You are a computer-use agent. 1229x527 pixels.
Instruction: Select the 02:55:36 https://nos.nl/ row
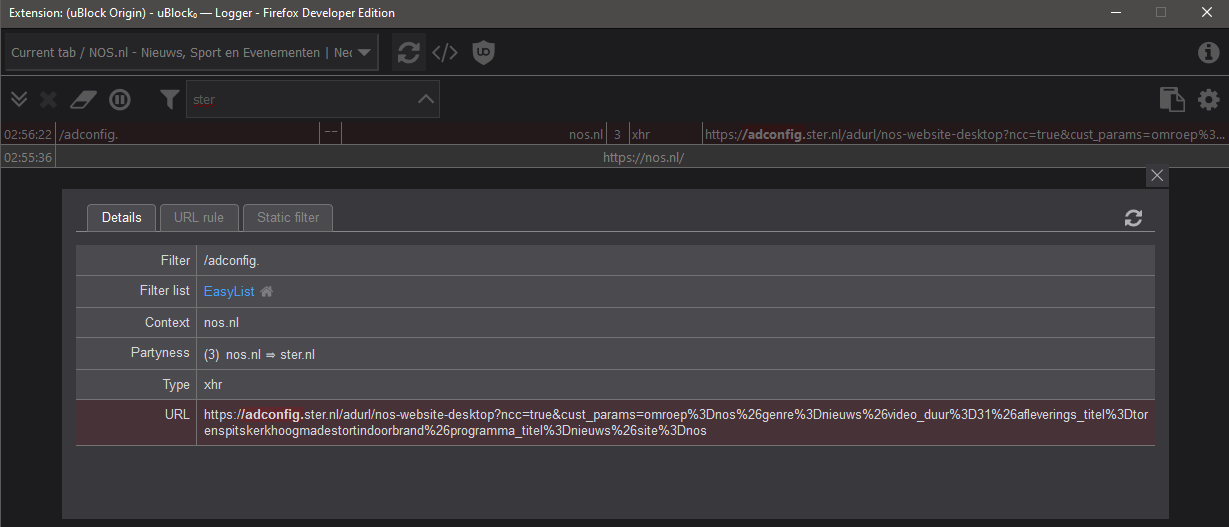click(614, 158)
